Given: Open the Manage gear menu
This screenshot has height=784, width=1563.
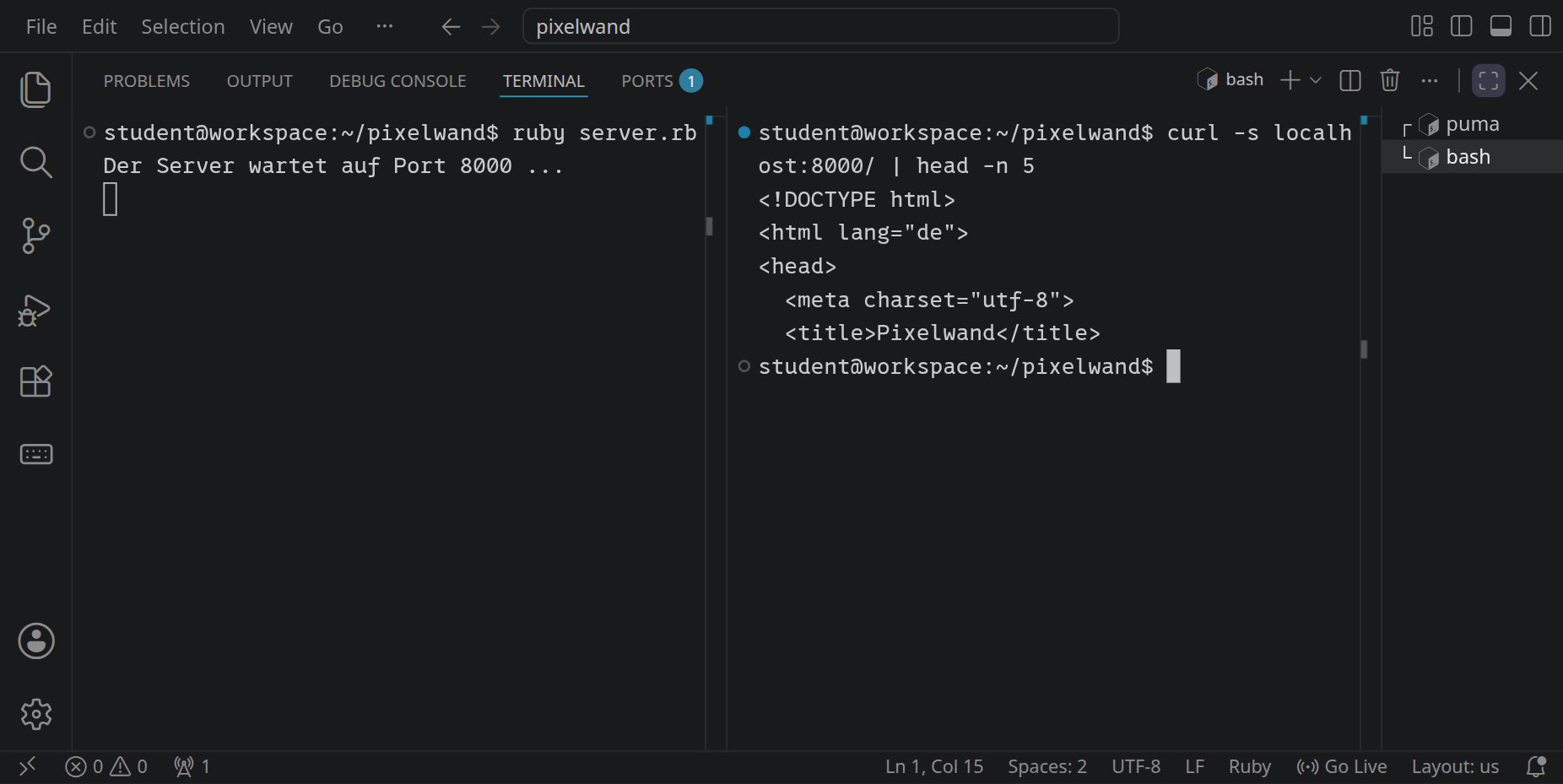Looking at the screenshot, I should pyautogui.click(x=36, y=714).
